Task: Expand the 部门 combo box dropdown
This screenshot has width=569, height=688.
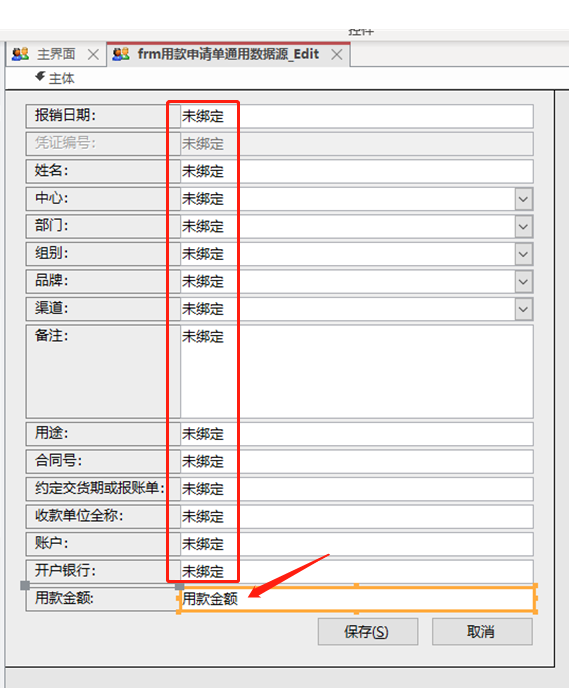Action: [x=523, y=227]
